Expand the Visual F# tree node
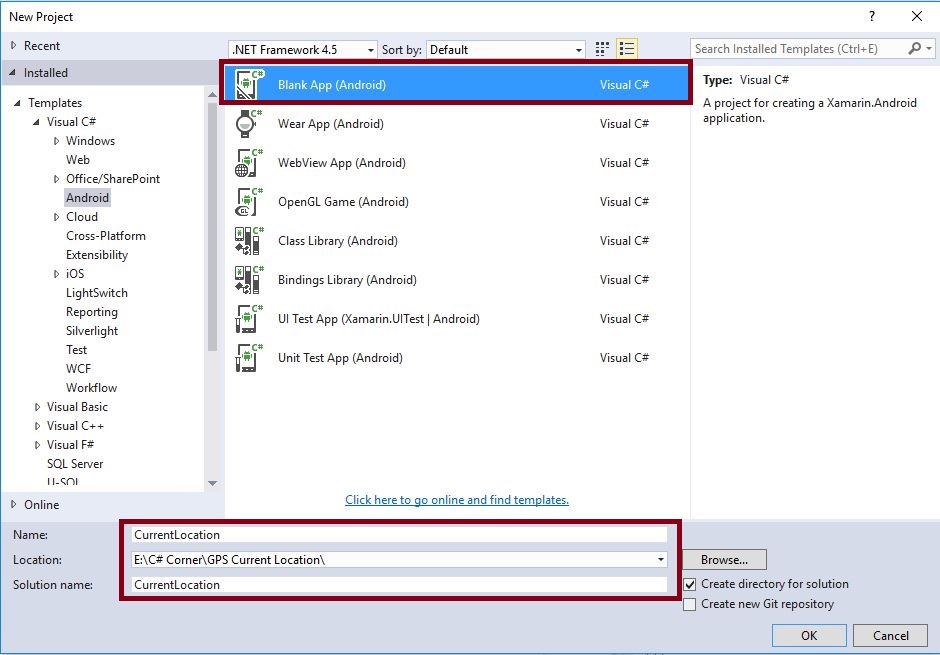Screen dimensions: 940x655 [37, 445]
